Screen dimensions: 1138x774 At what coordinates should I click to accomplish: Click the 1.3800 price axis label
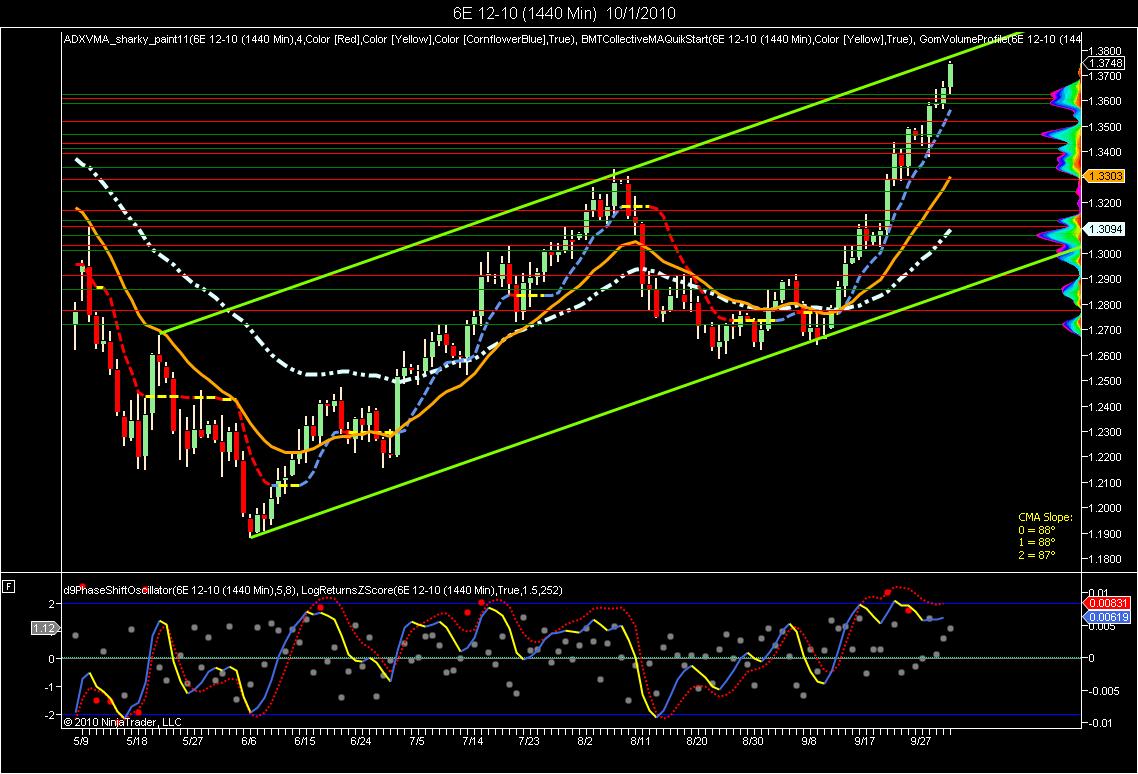click(x=1105, y=51)
